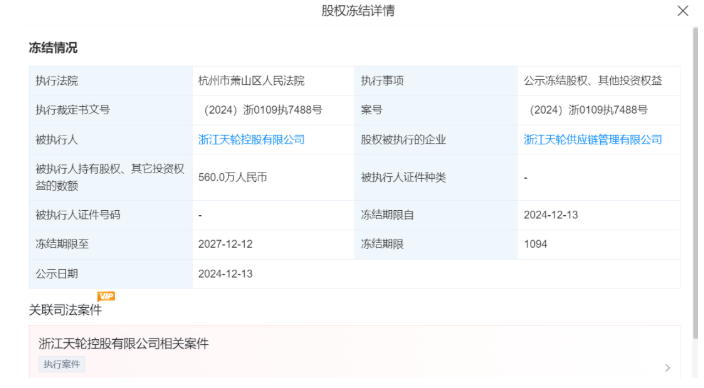Click the 股权冻结详情 dialog title

point(358,11)
